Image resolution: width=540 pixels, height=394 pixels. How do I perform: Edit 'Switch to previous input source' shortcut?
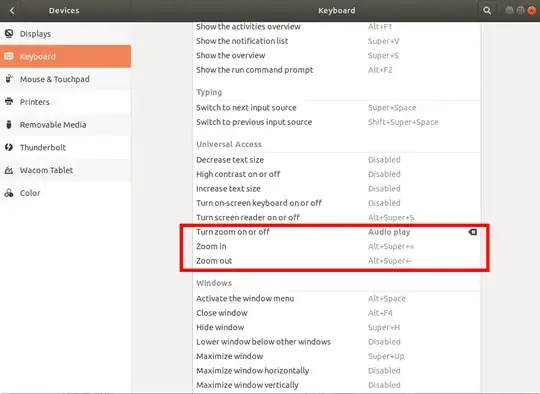336,122
